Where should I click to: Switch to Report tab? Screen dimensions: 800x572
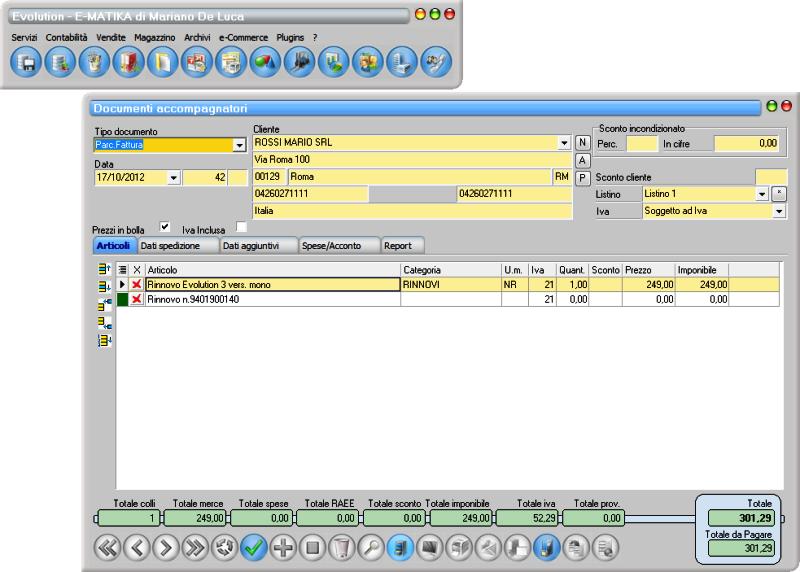(403, 246)
